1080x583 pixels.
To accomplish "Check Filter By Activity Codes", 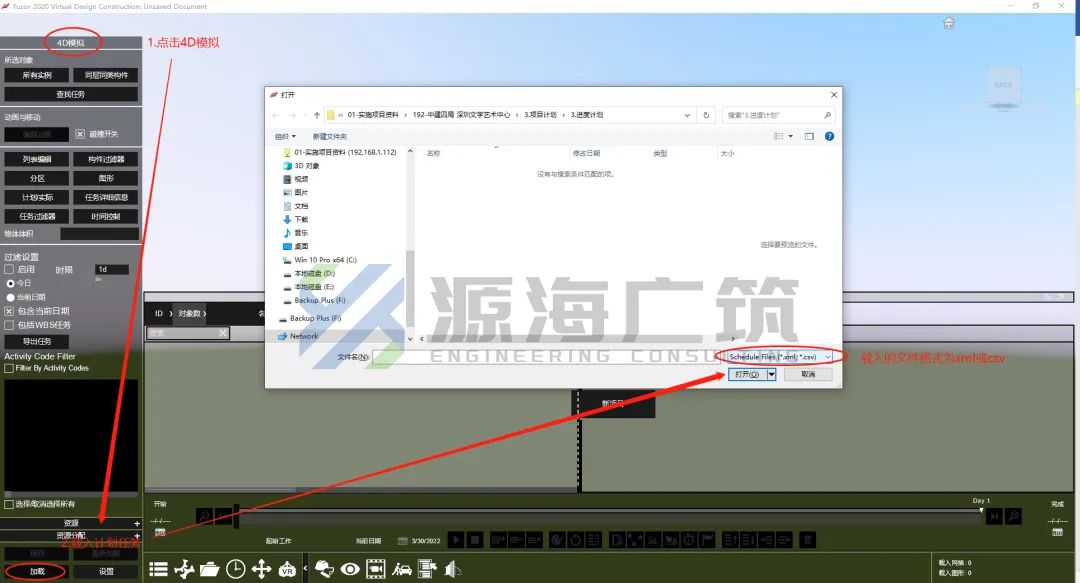I will click(x=9, y=369).
